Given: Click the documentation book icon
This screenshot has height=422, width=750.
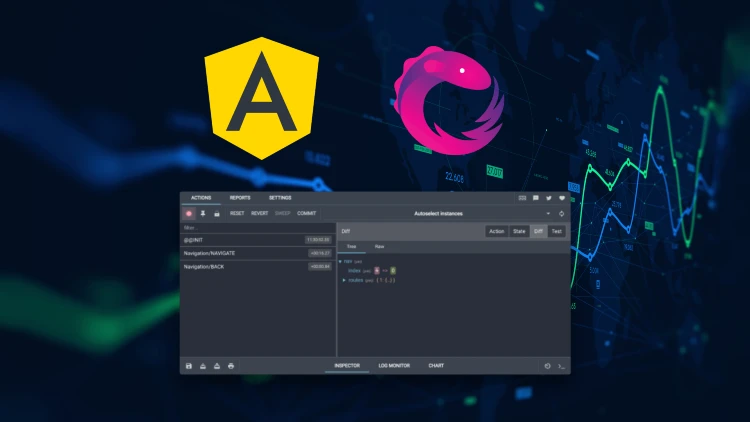Looking at the screenshot, I should pyautogui.click(x=522, y=198).
